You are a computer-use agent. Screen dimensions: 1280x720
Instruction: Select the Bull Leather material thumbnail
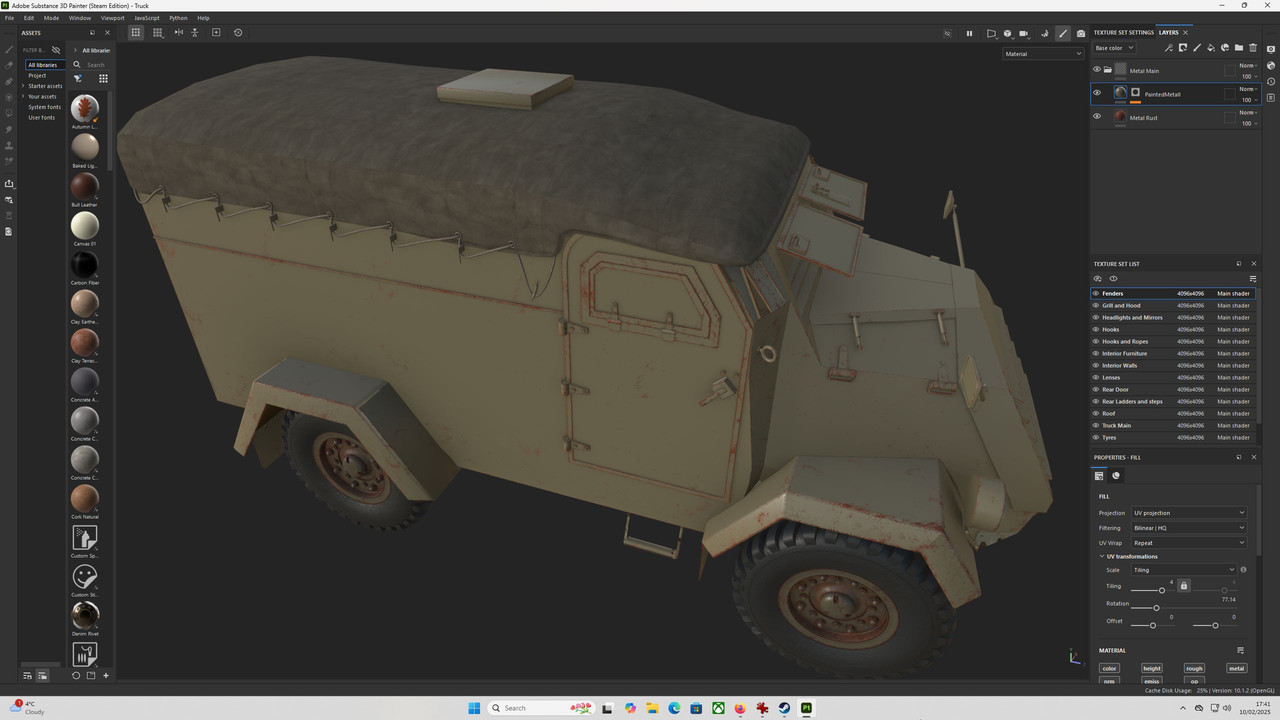[x=85, y=186]
